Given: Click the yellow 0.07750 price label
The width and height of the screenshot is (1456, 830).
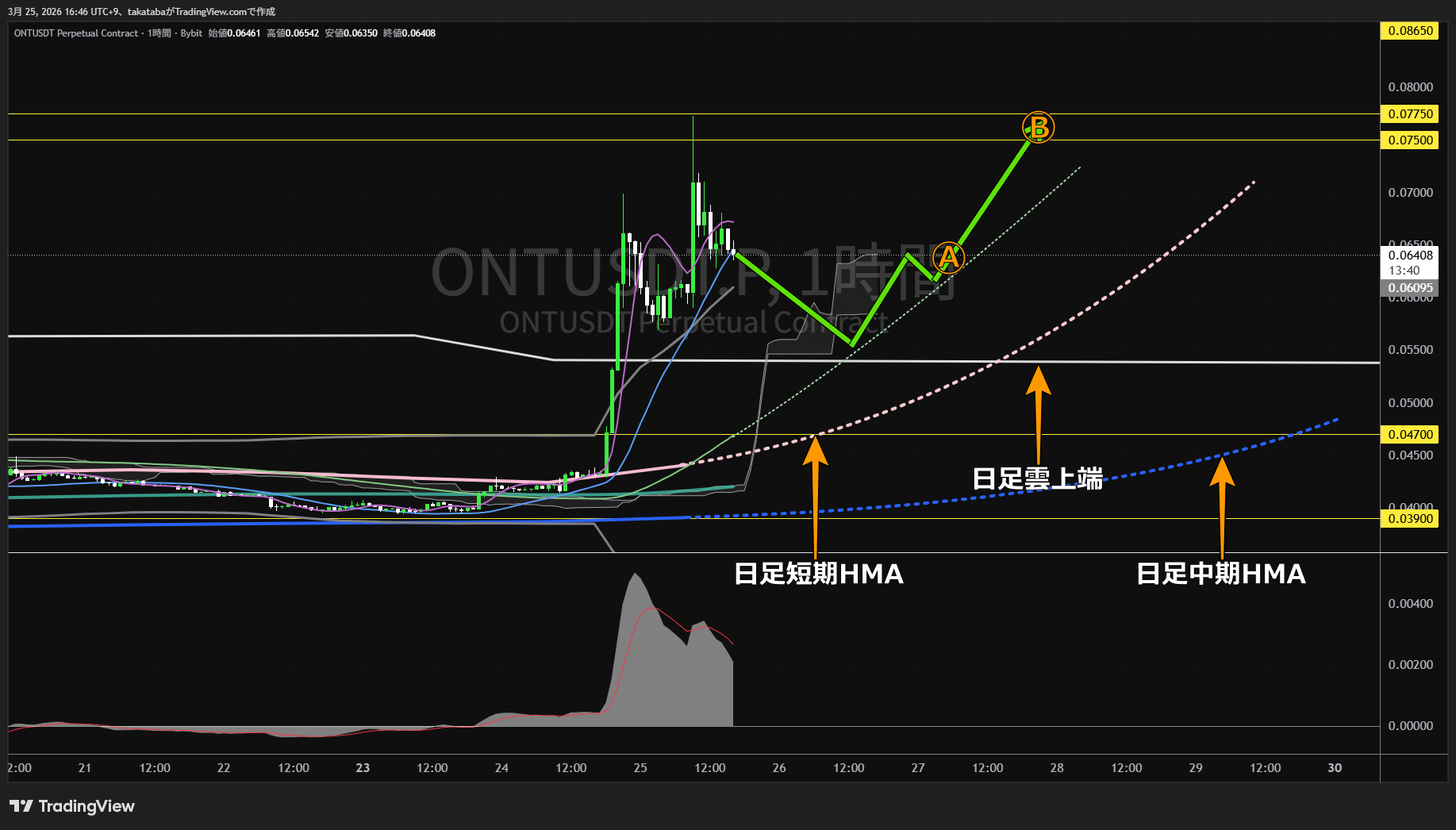Looking at the screenshot, I should (x=1410, y=114).
